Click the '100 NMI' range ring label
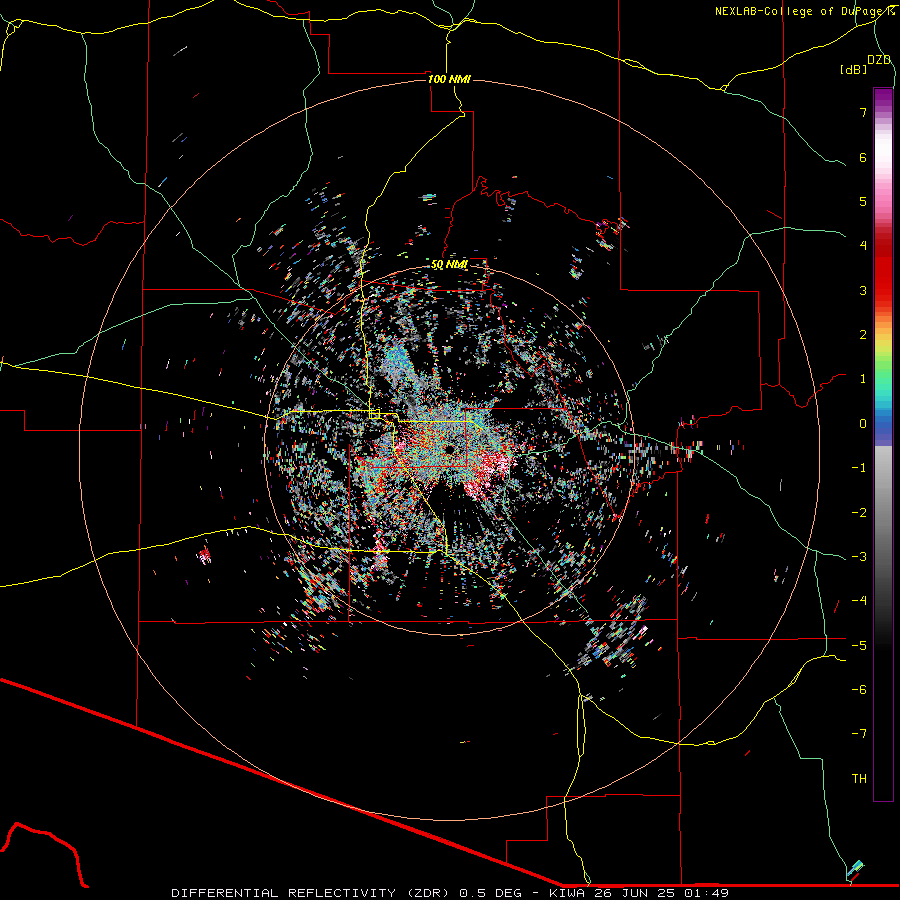 [449, 79]
